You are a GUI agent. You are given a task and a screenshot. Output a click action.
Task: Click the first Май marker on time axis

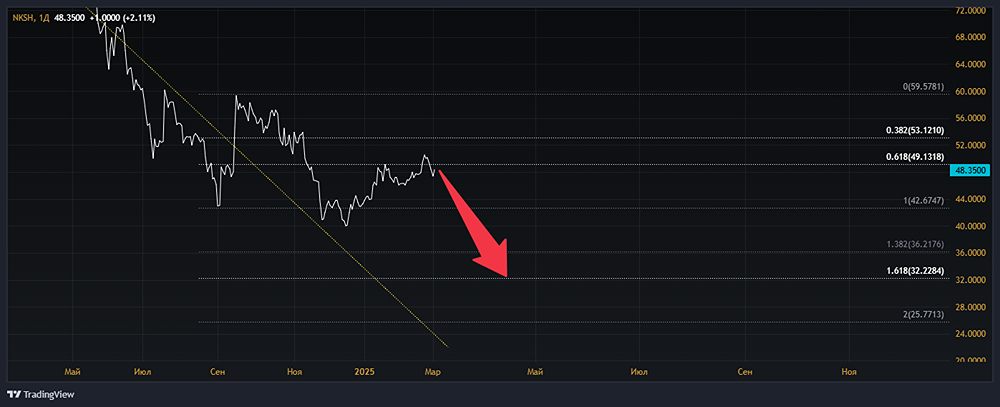71,372
